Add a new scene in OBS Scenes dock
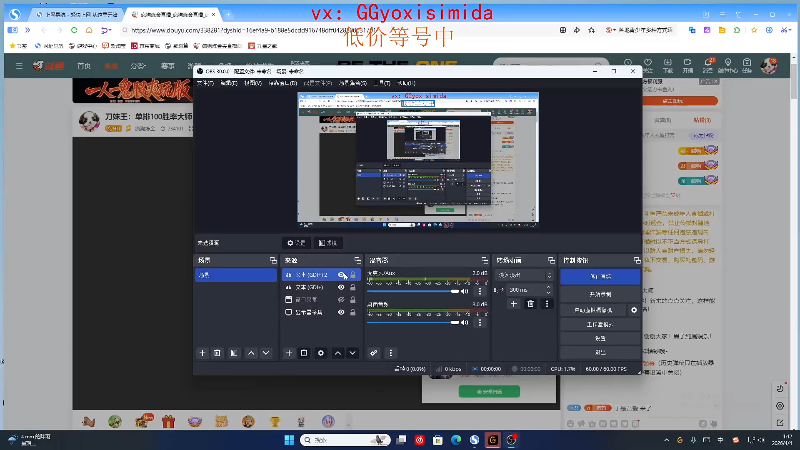 (x=203, y=353)
